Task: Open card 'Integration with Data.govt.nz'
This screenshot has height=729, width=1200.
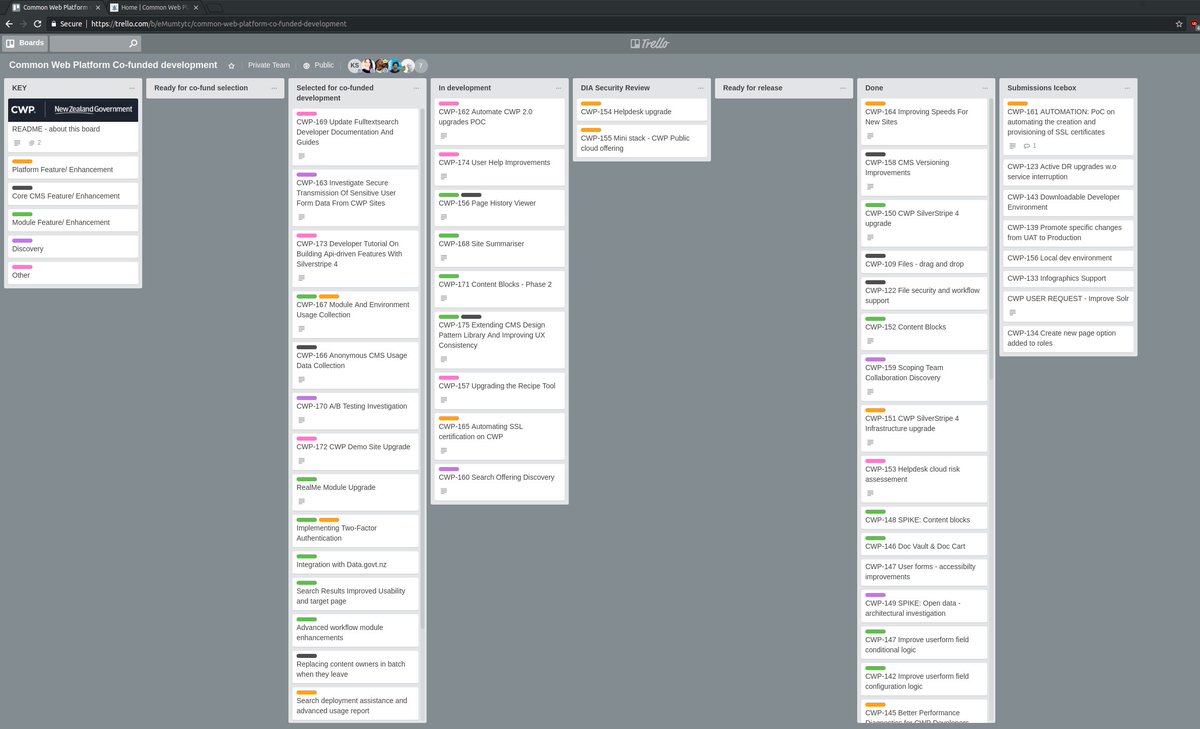Action: pos(355,562)
